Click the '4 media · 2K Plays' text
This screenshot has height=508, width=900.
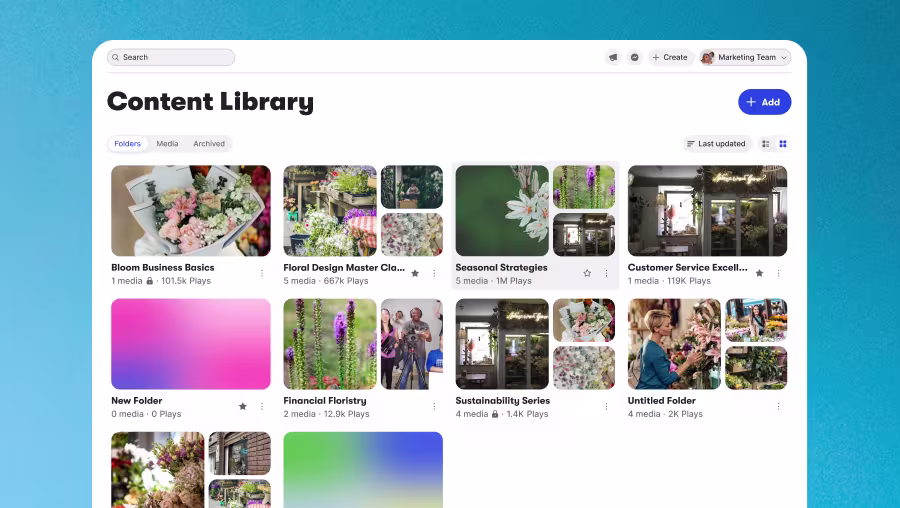[665, 414]
